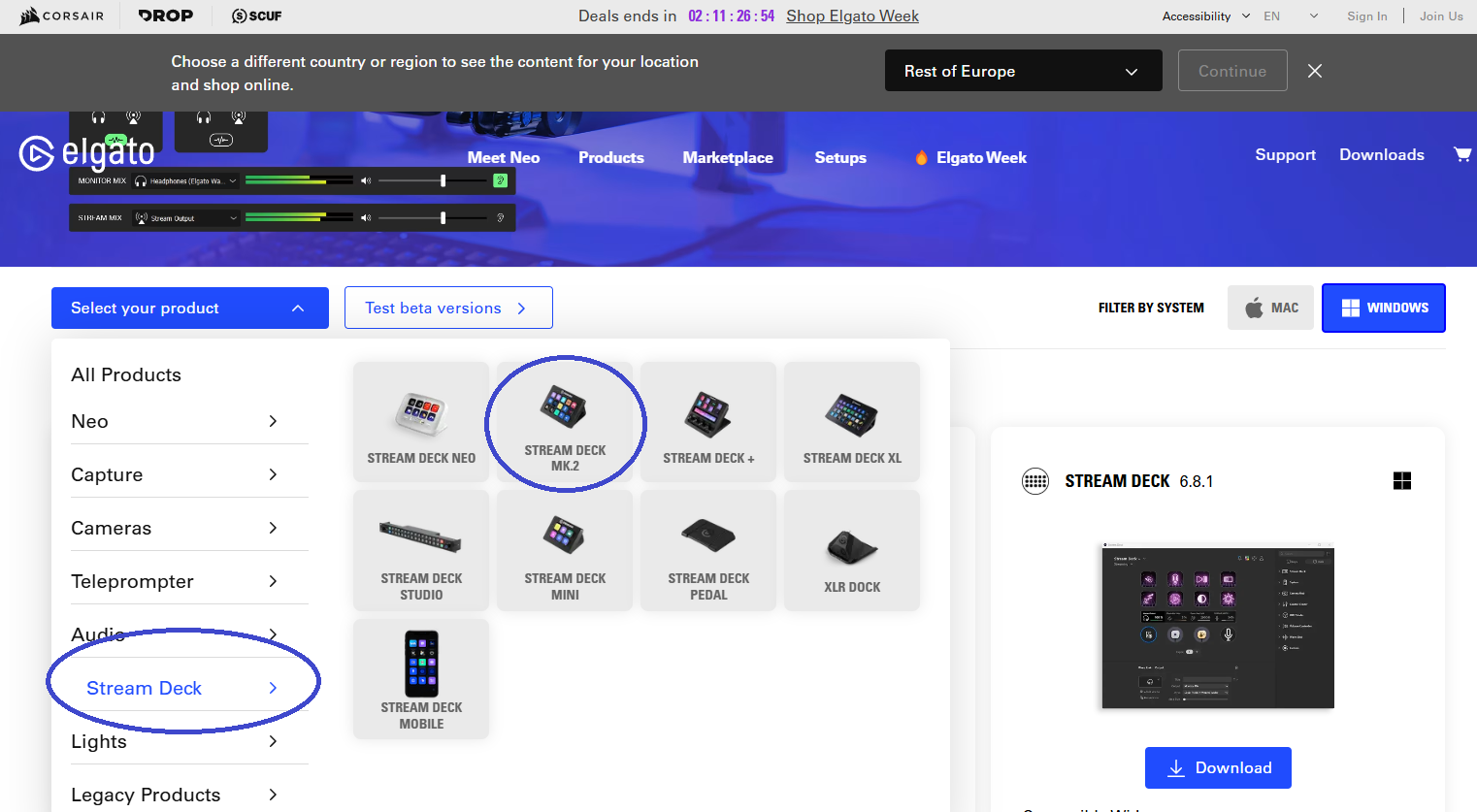This screenshot has width=1477, height=812.
Task: Choose the Stream Deck Studio product tile
Action: coord(421,550)
